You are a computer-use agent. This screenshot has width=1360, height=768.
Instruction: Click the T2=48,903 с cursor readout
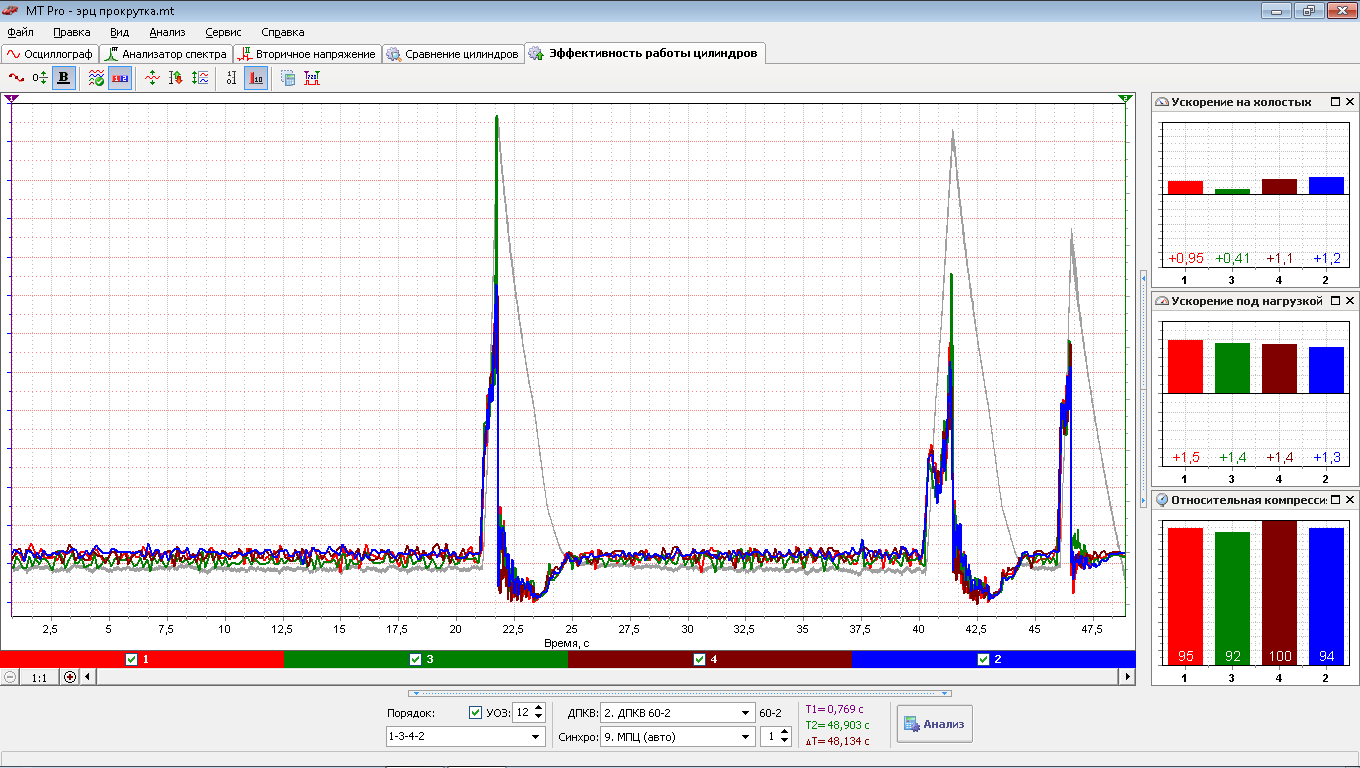tap(837, 725)
